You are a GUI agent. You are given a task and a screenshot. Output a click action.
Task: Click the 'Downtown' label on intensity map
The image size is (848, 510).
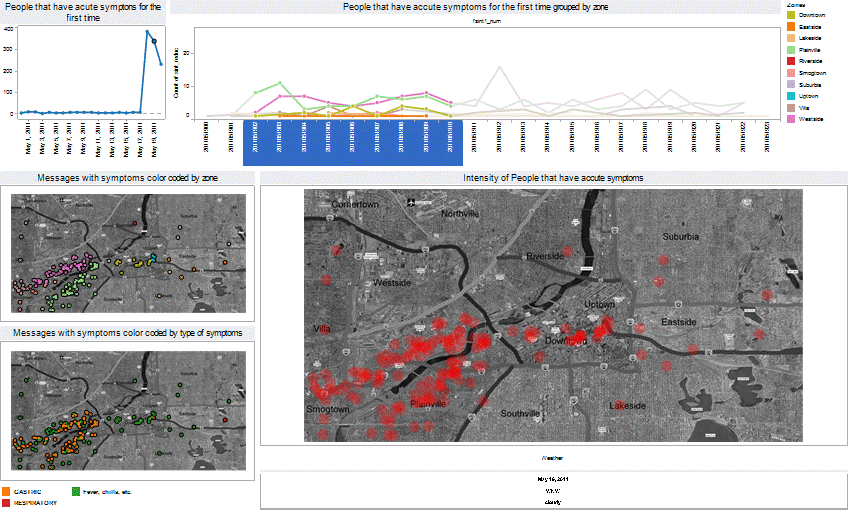(x=566, y=341)
